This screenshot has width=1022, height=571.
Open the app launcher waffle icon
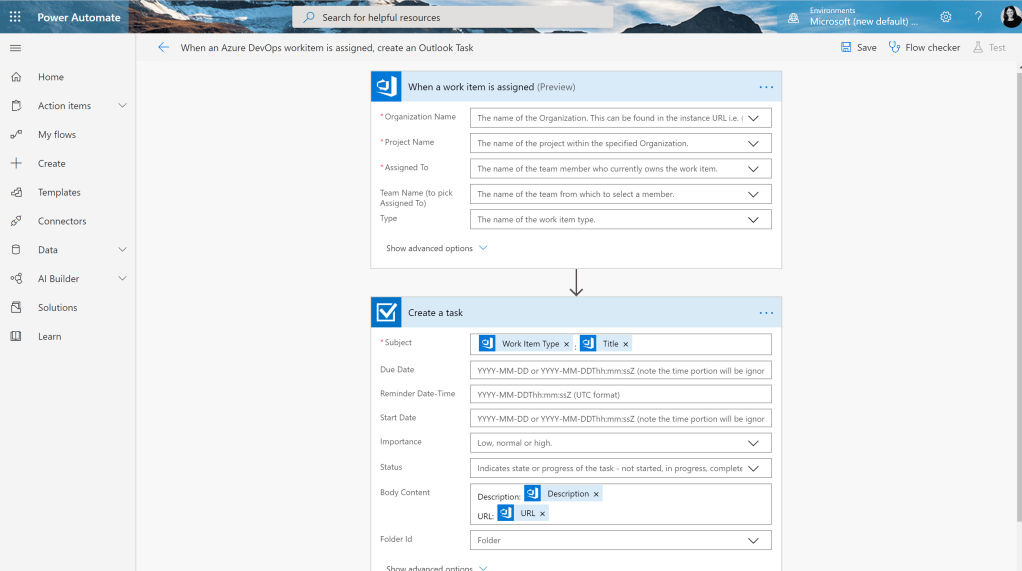click(x=15, y=17)
